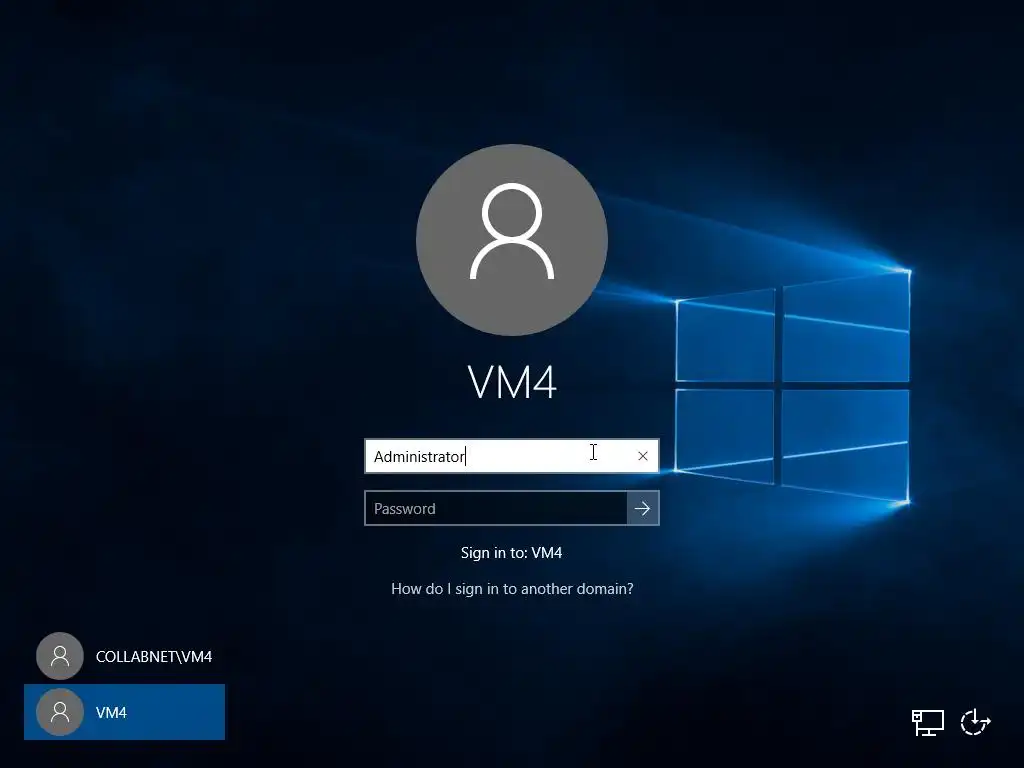
Task: Open "How do I sign in to another domain?"
Action: point(512,588)
